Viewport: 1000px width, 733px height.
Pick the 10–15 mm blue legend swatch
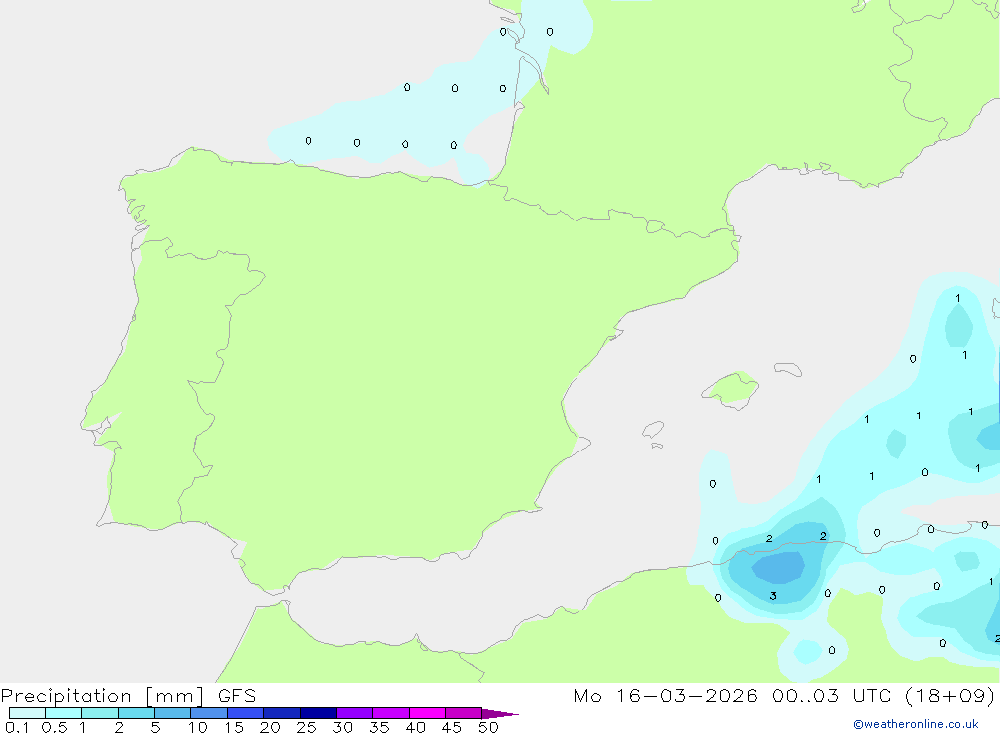pyautogui.click(x=209, y=713)
